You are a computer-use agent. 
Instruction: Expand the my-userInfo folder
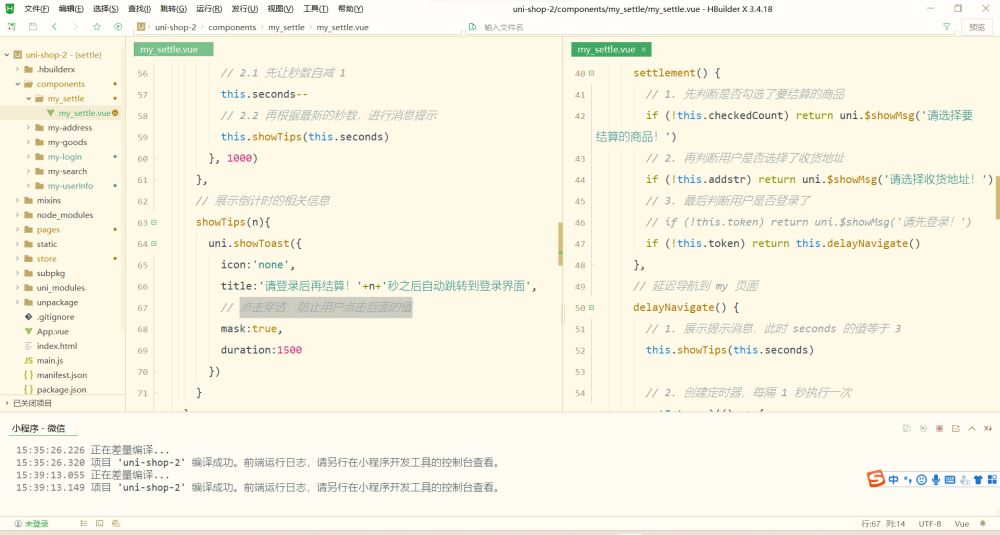point(28,186)
